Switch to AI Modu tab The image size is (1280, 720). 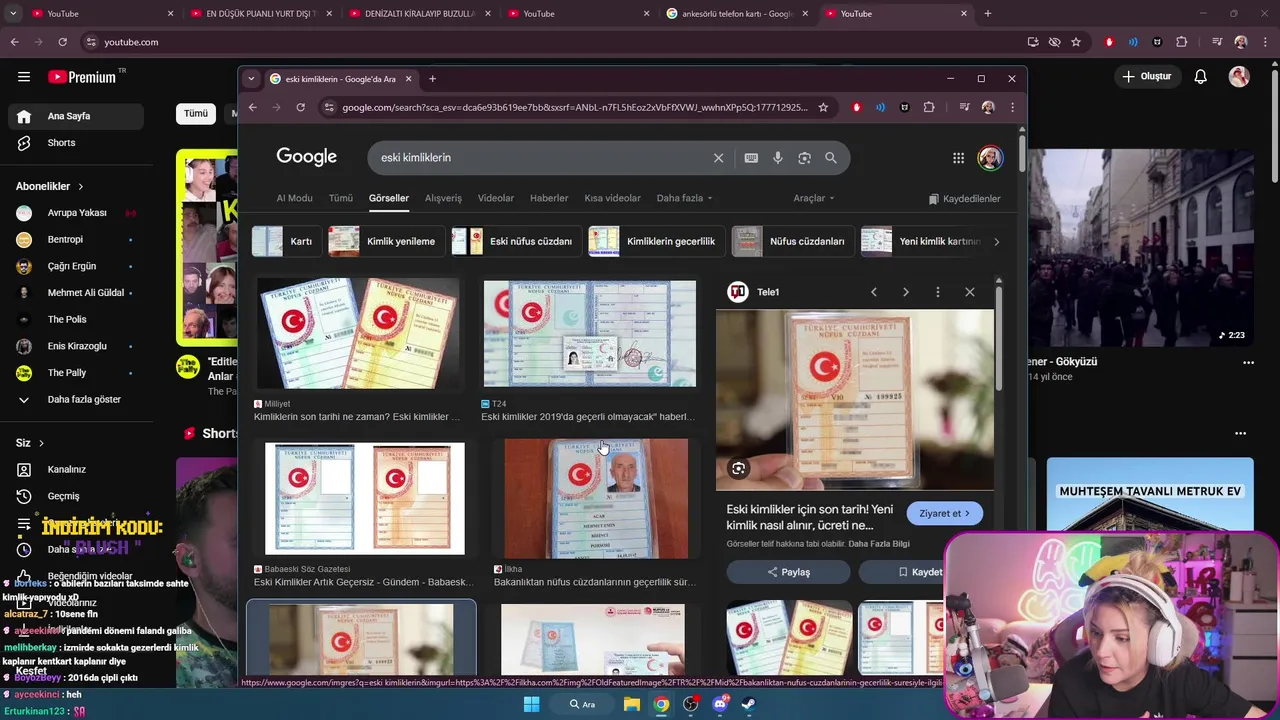[294, 198]
